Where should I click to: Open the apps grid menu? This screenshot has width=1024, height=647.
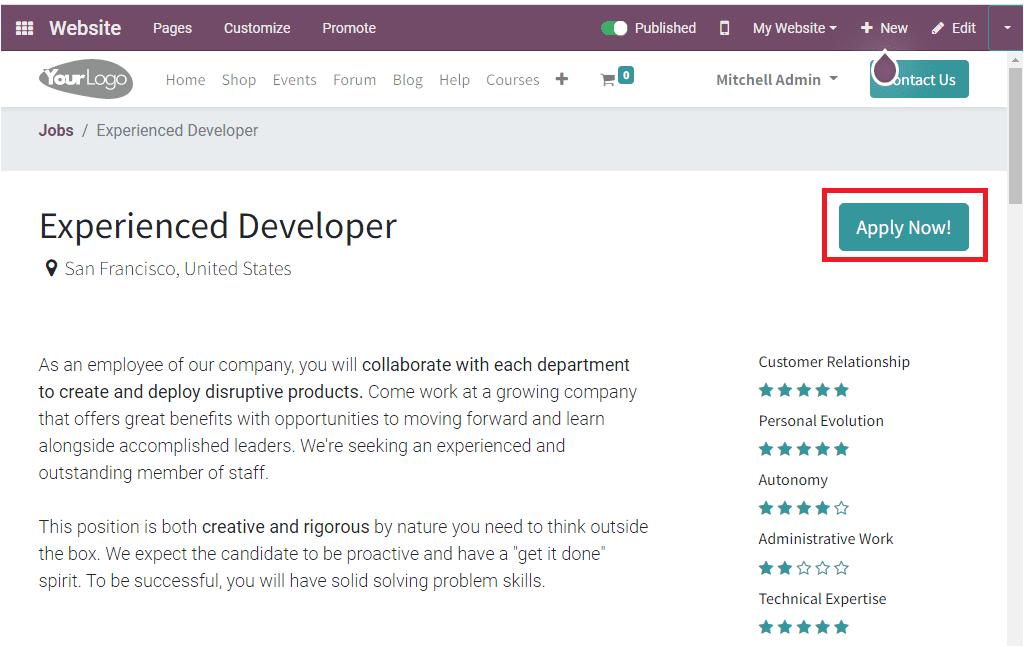[24, 27]
